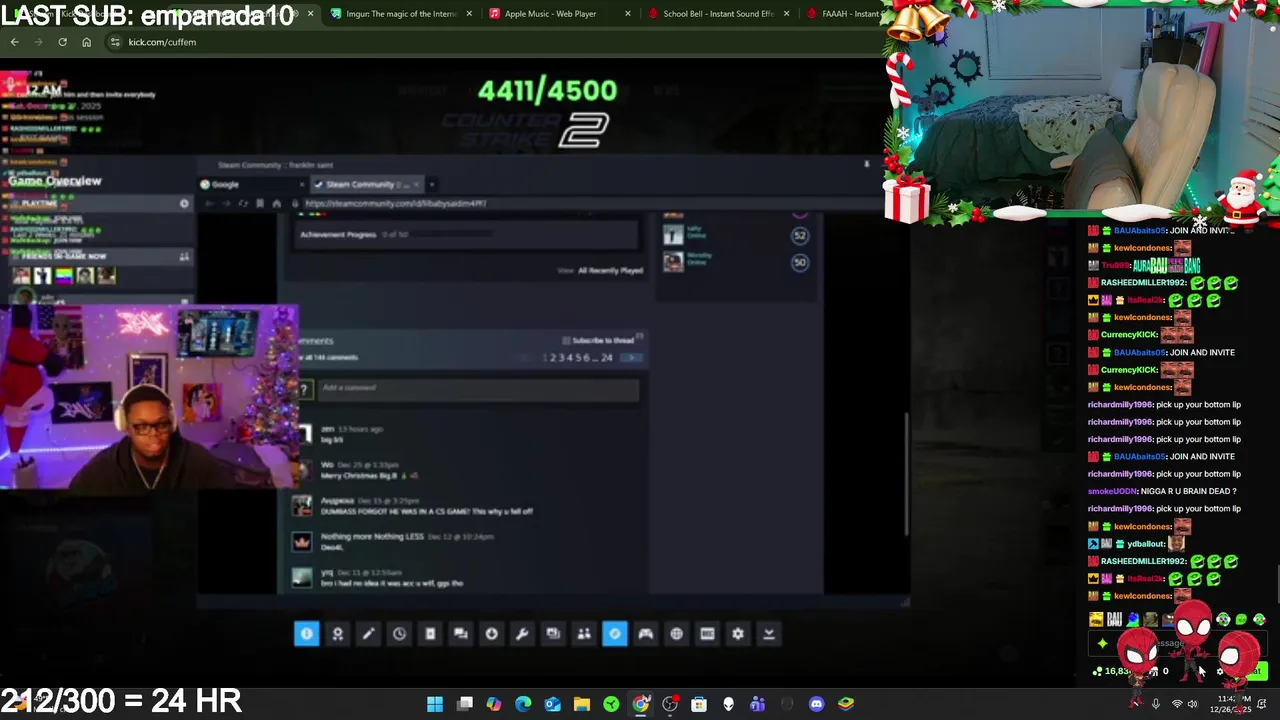The height and width of the screenshot is (720, 1280).
Task: Grab Steam overlay browser vertical scrollbar
Action: pos(906,475)
